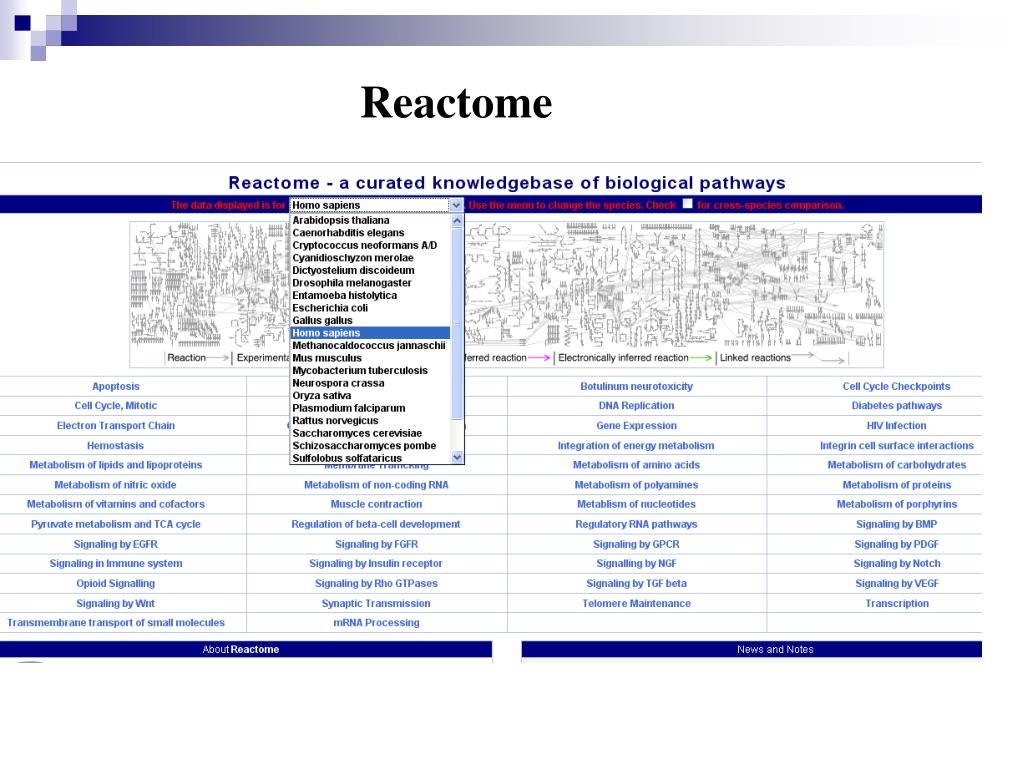Image resolution: width=1024 pixels, height=768 pixels.
Task: Open Cell Cycle, Mitotic pathway
Action: [x=116, y=406]
